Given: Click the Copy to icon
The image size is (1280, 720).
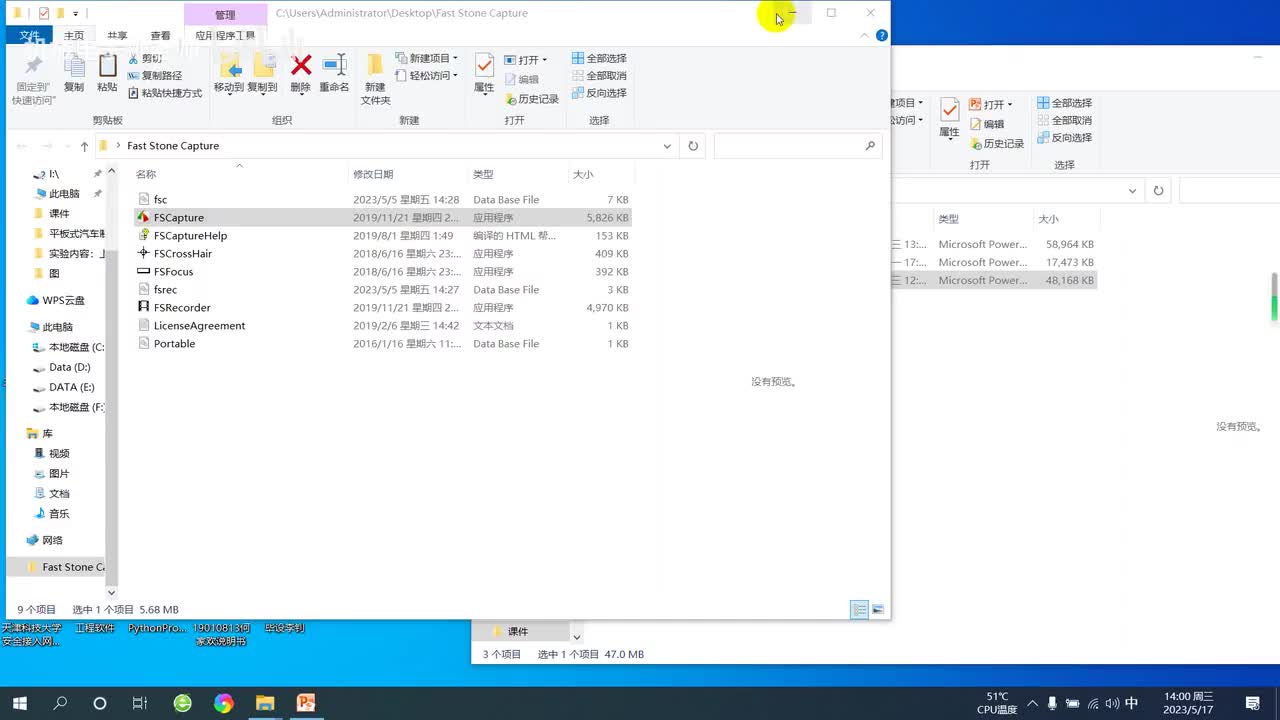Looking at the screenshot, I should click(x=263, y=66).
